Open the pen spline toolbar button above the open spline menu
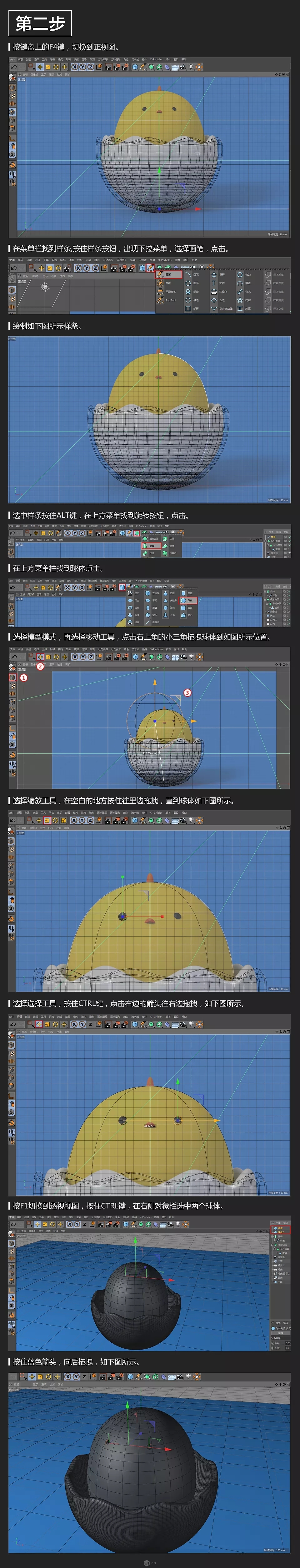This screenshot has width=300, height=1568. click(150, 267)
